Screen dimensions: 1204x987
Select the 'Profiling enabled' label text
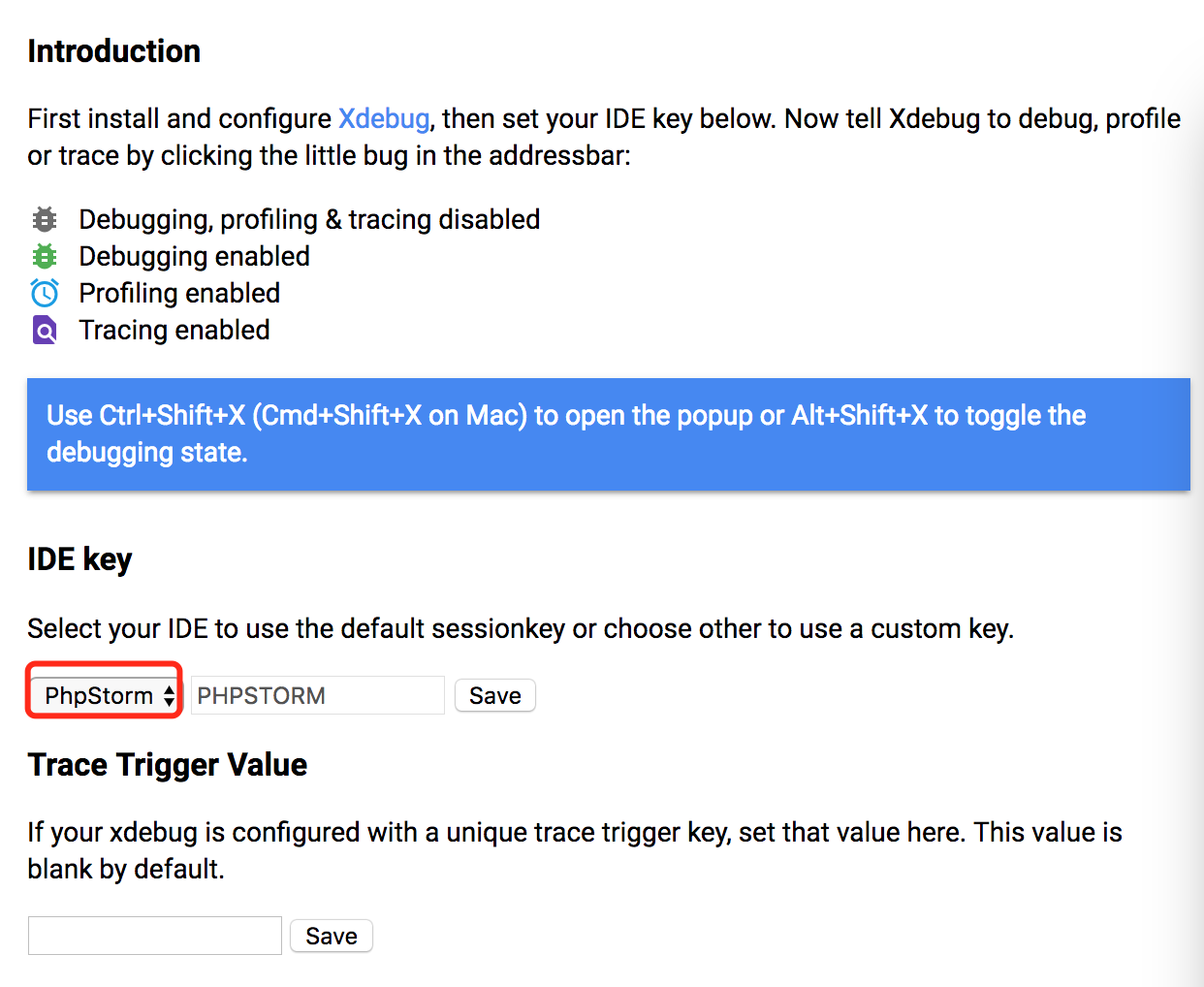pos(179,294)
